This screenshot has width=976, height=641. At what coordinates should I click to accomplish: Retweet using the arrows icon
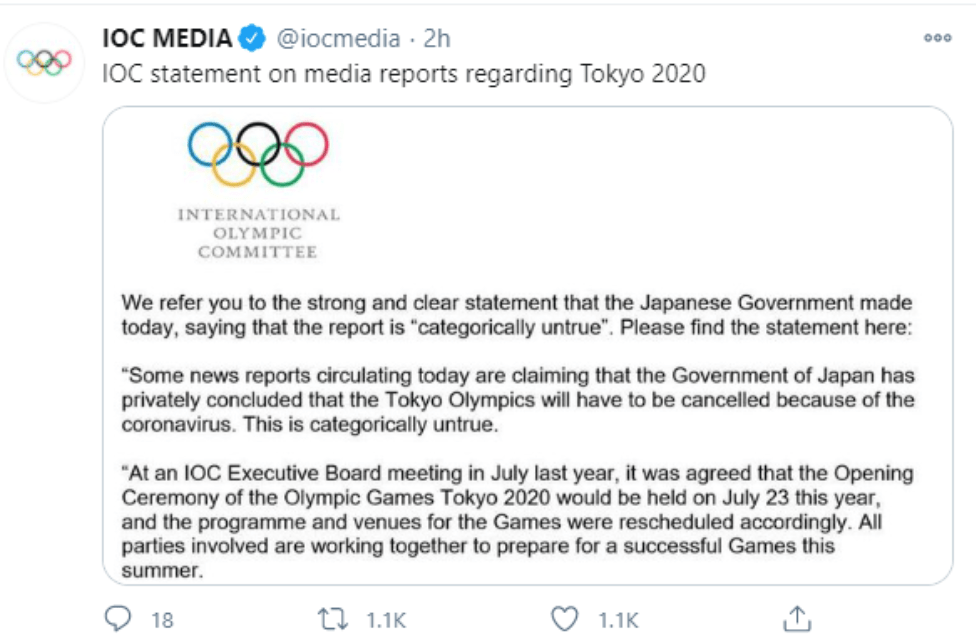click(332, 618)
